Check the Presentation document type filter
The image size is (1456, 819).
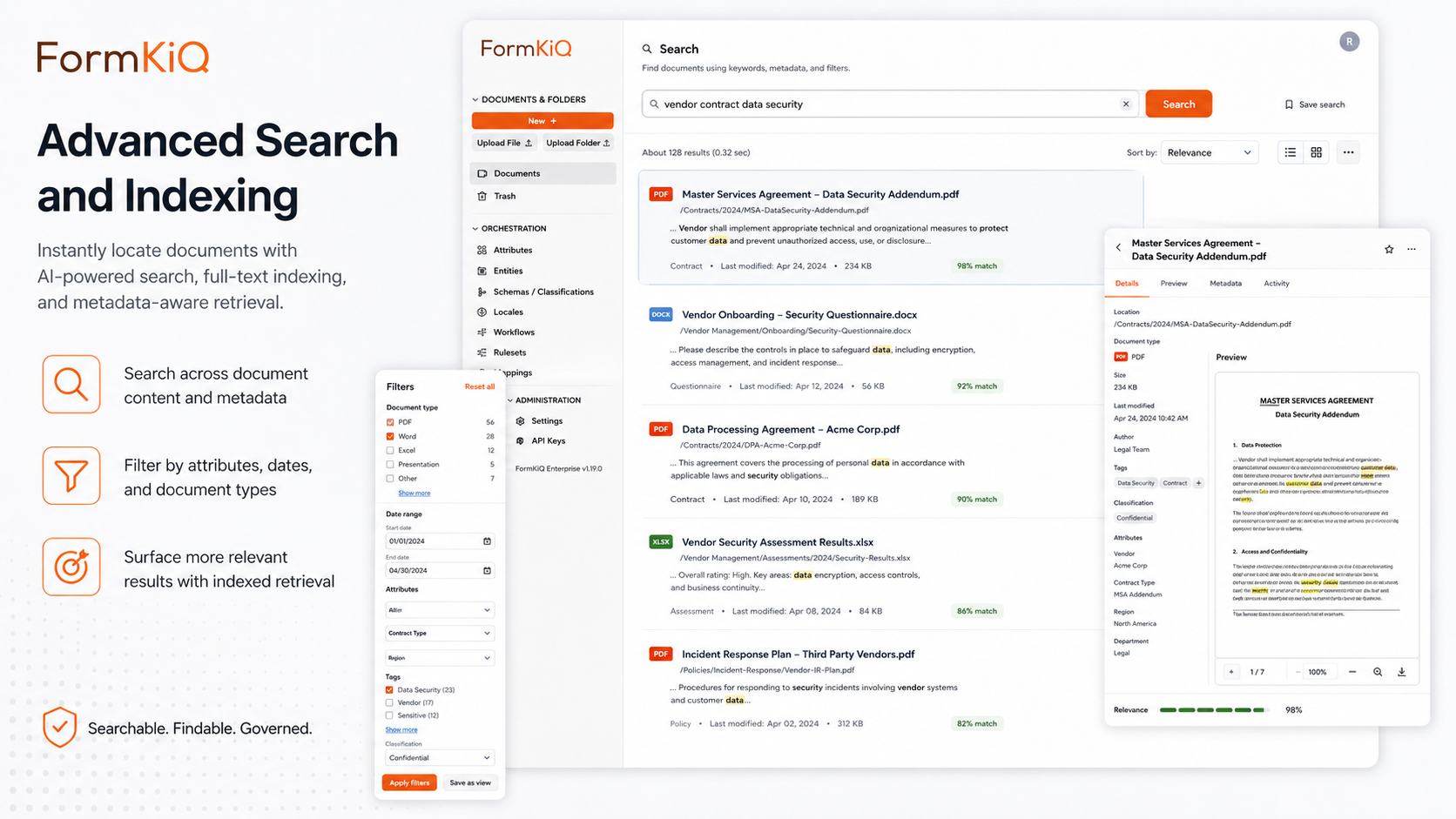click(x=390, y=465)
